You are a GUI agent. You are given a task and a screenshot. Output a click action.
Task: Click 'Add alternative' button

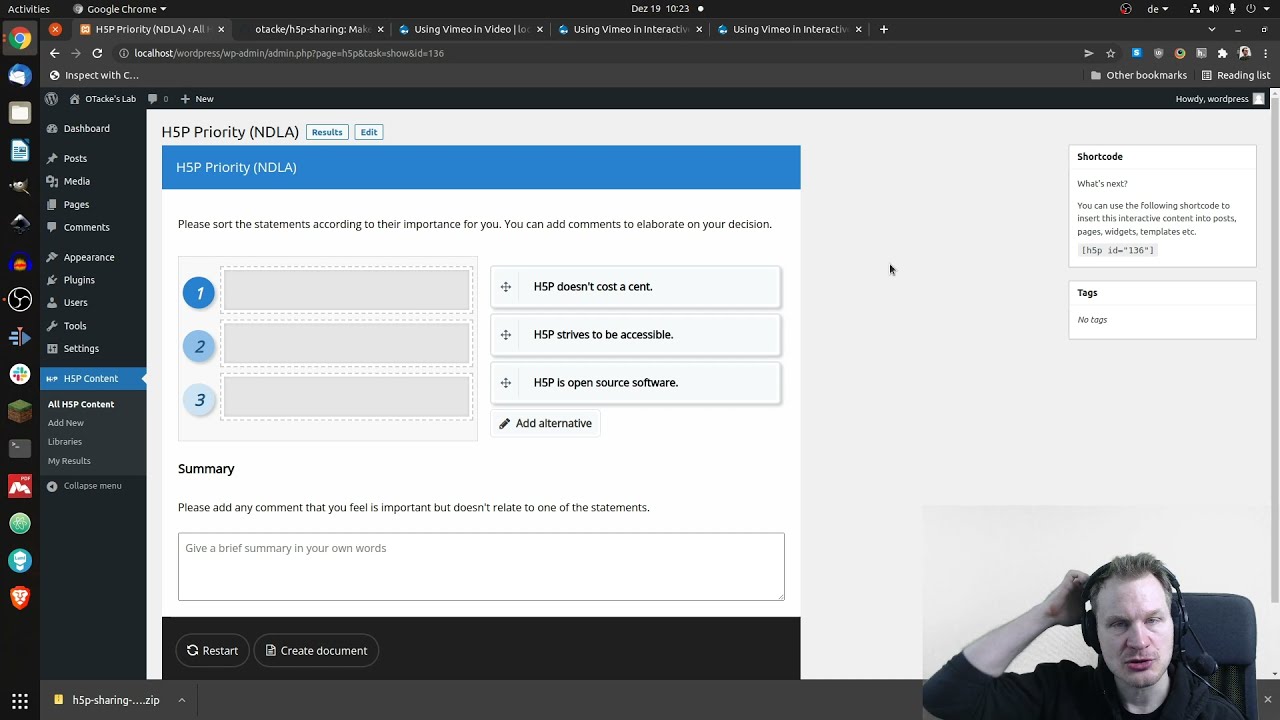point(545,423)
